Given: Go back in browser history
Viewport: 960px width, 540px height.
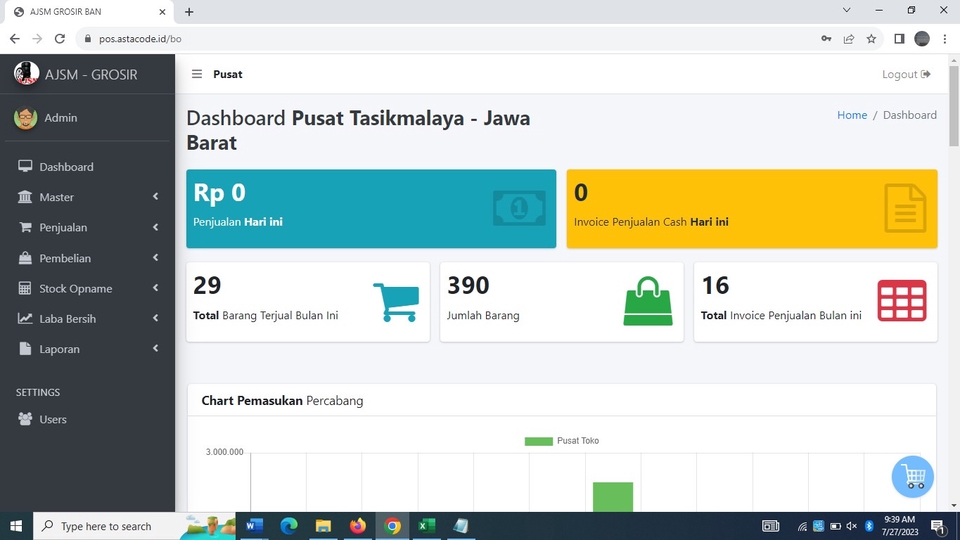Looking at the screenshot, I should [15, 39].
